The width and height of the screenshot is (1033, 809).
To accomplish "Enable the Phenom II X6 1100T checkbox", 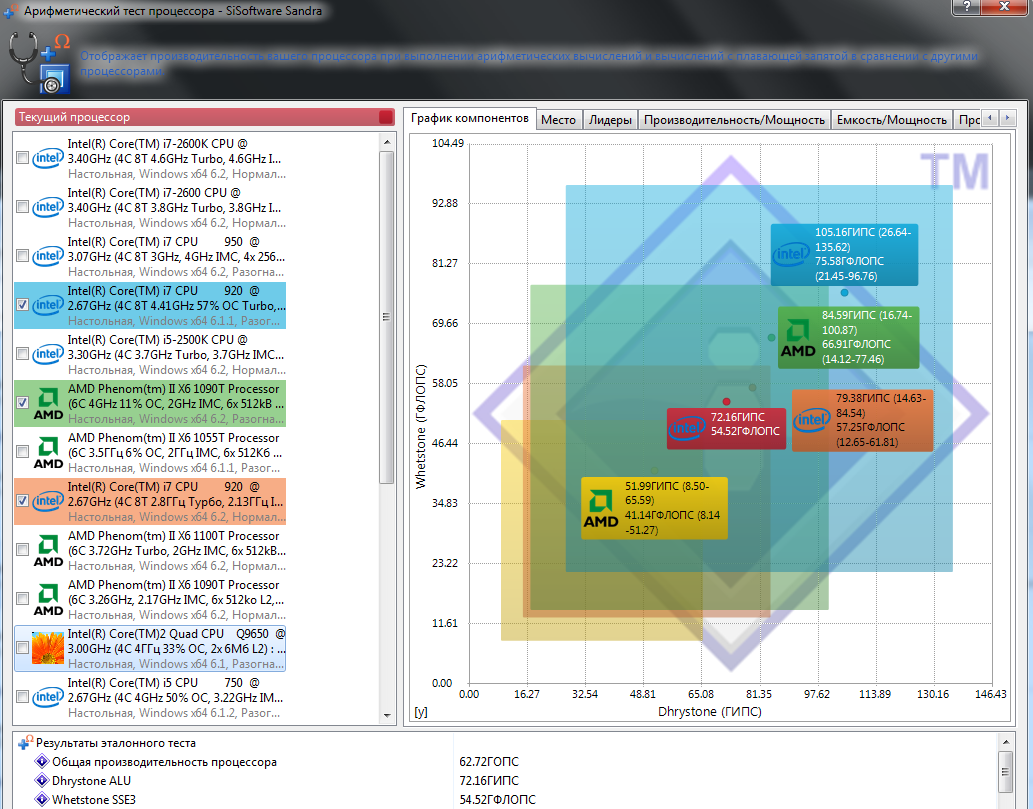I will pos(22,550).
